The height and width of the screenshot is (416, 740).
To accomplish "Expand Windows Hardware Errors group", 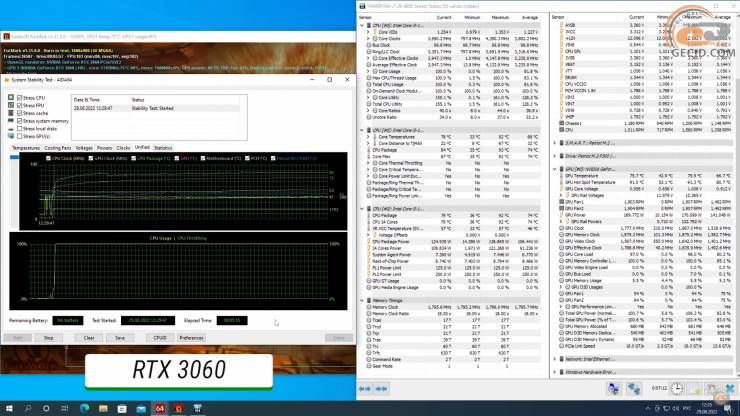I will 555,372.
